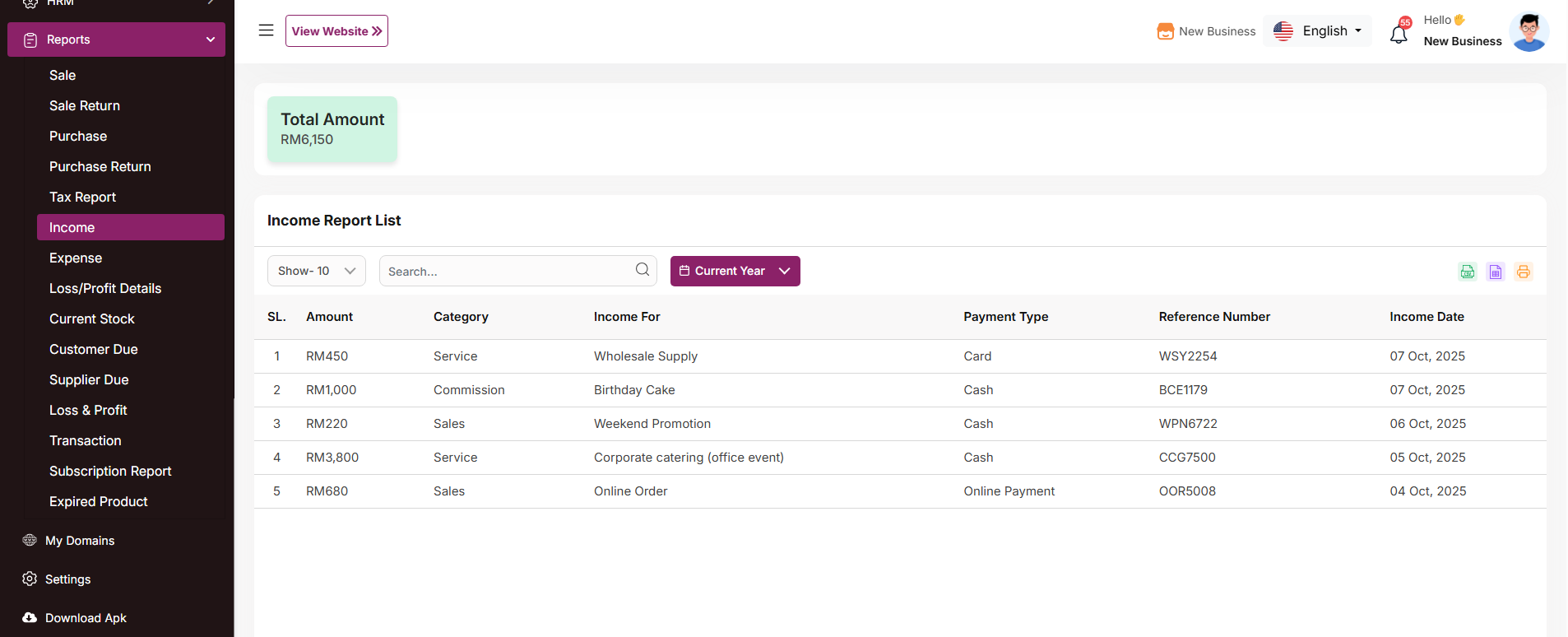The image size is (1568, 637).
Task: Open the Show- 10 entries dropdown
Action: pos(316,271)
